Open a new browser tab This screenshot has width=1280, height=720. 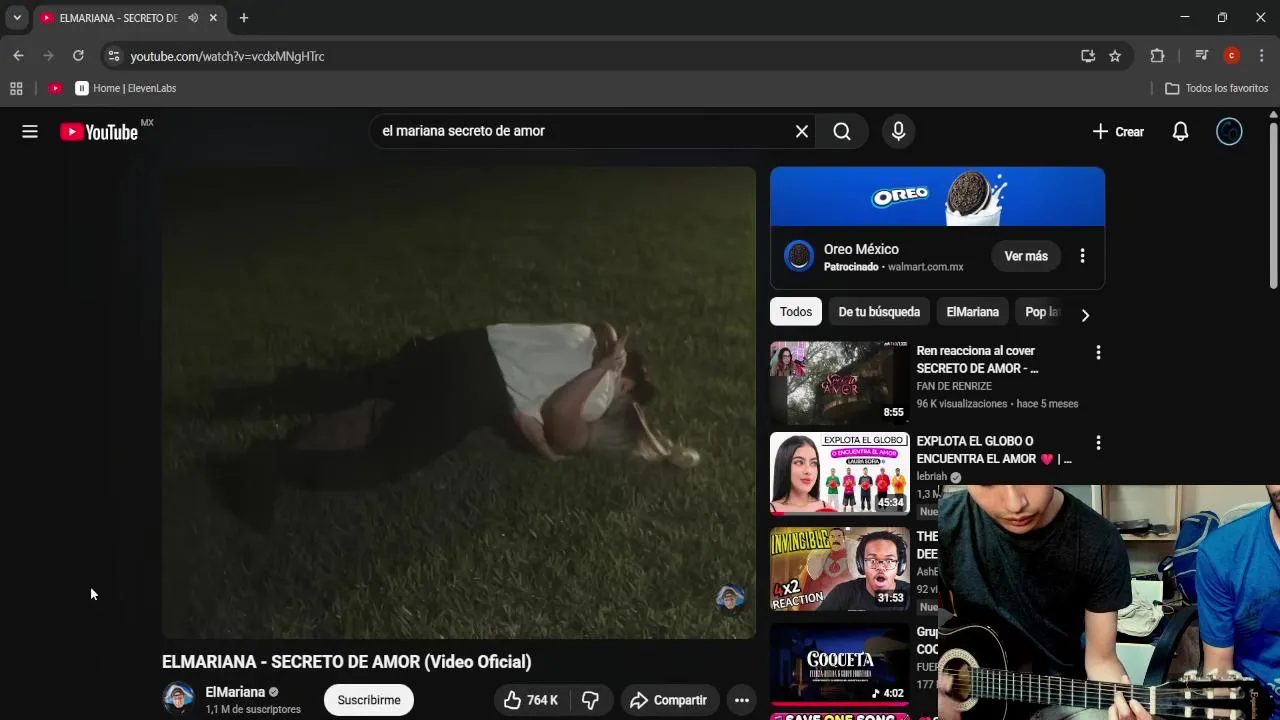244,18
